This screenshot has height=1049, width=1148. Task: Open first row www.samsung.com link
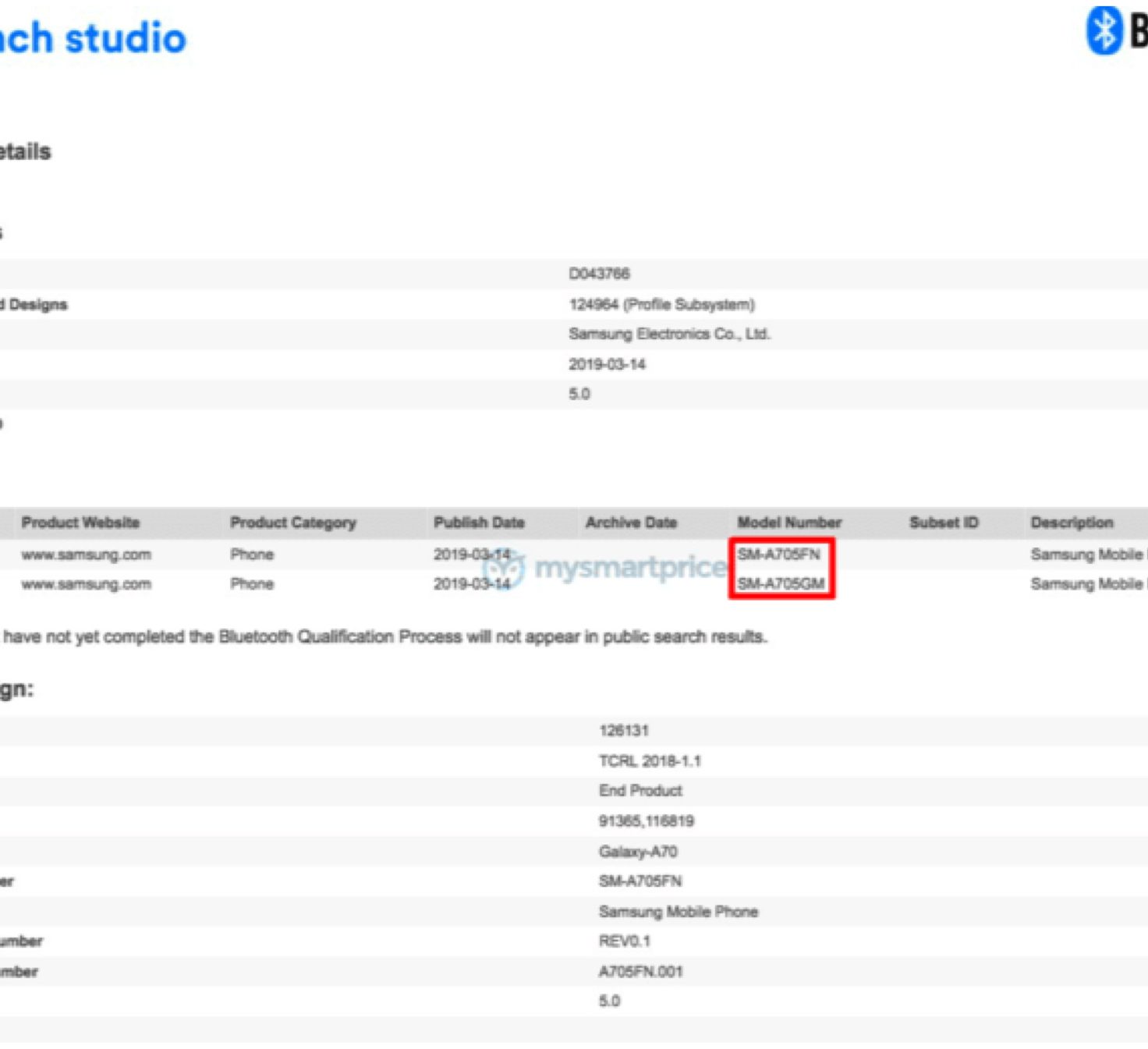pos(86,555)
